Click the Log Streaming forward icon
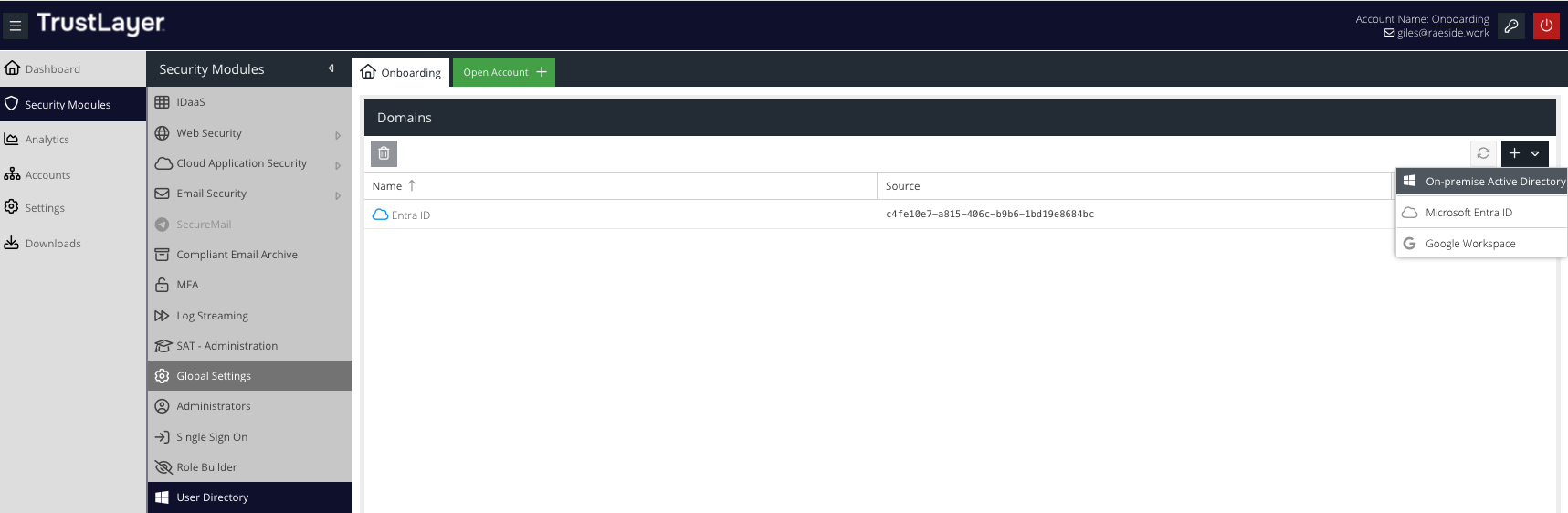 (x=162, y=316)
